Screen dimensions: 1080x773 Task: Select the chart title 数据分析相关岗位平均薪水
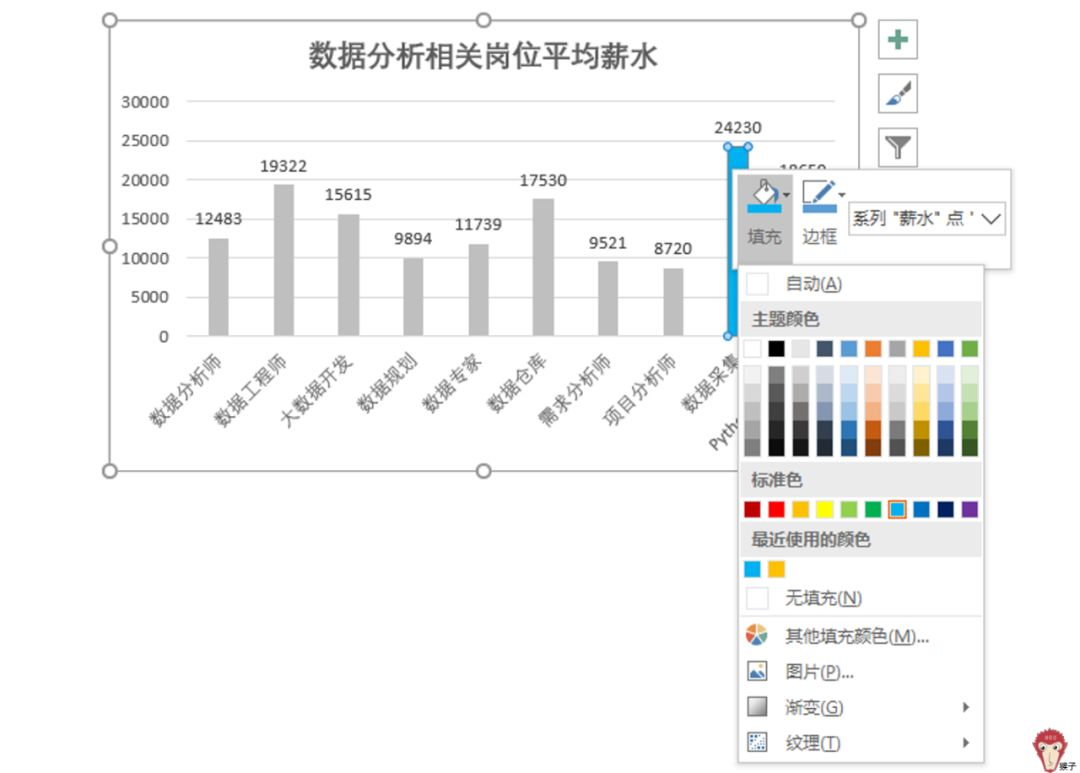483,55
